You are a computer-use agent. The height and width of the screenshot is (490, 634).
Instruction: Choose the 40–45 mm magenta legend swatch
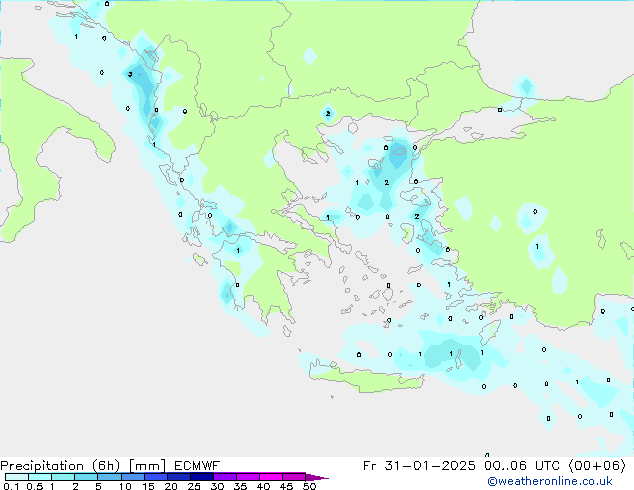(271, 477)
